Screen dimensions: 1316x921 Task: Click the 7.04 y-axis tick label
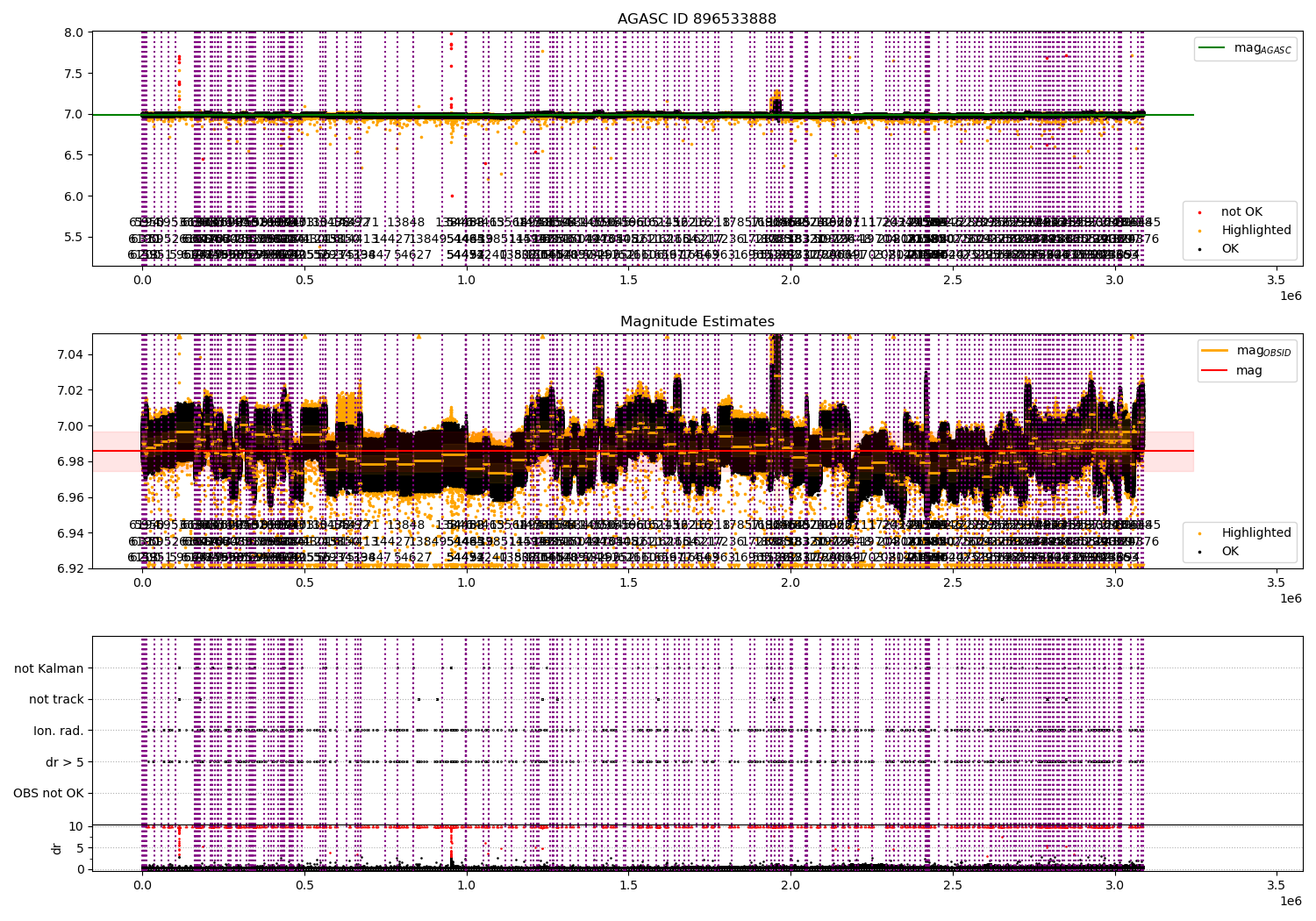click(x=71, y=354)
